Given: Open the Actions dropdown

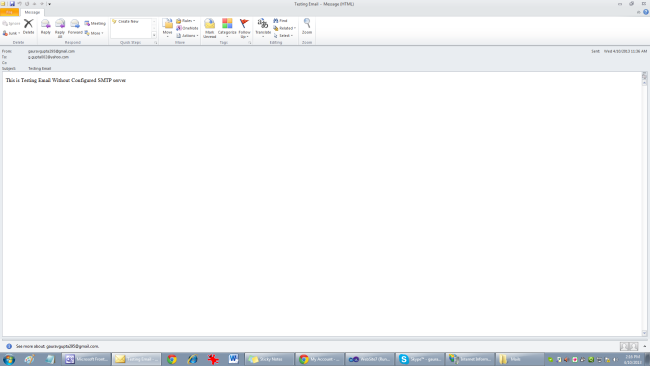Looking at the screenshot, I should [187, 36].
